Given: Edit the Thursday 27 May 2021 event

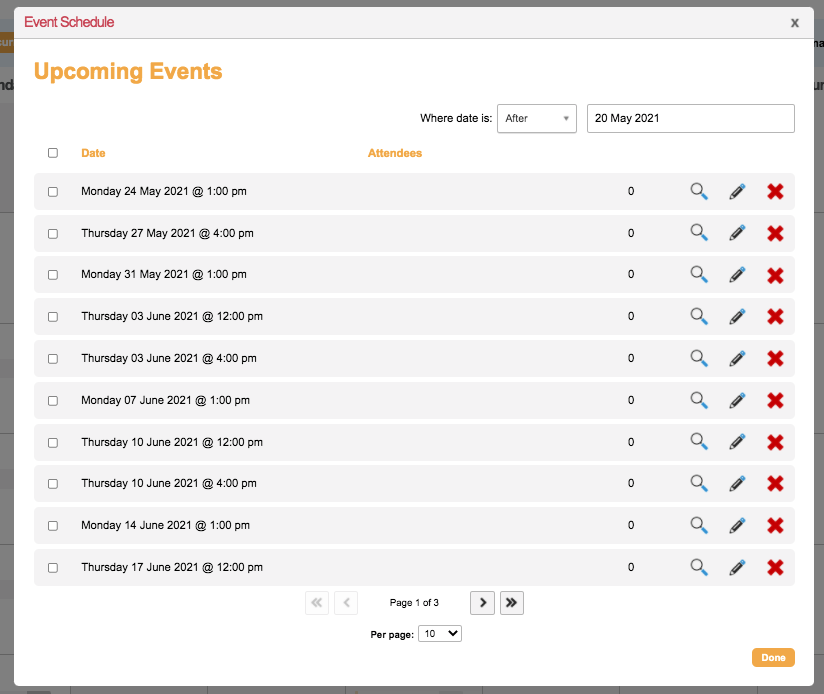Looking at the screenshot, I should tap(737, 233).
